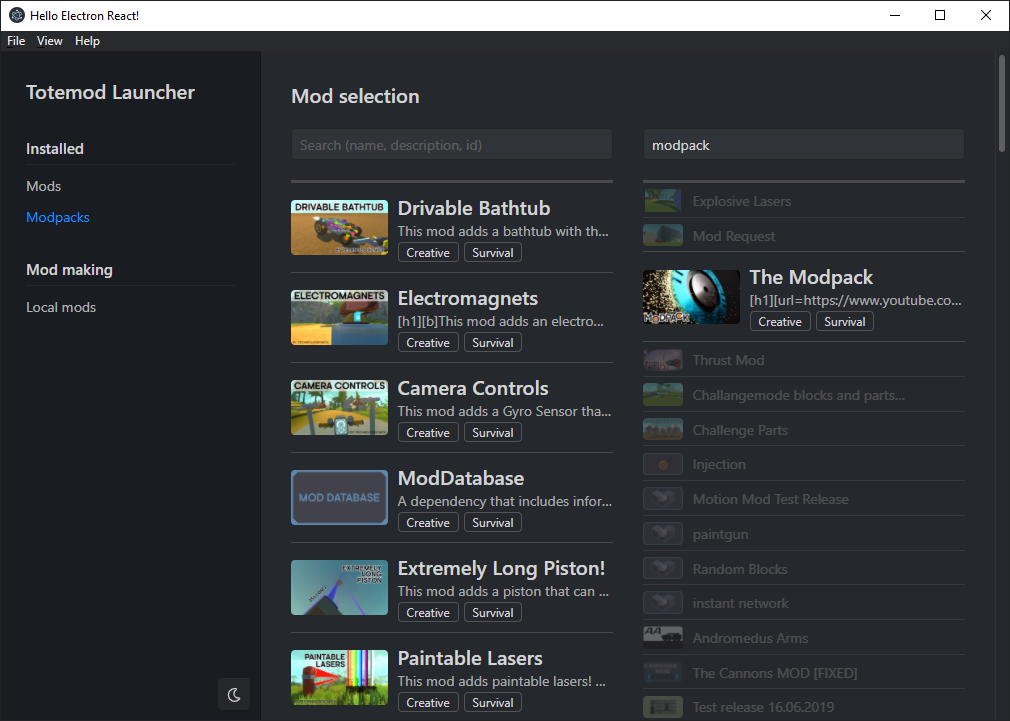Toggle dark mode with the moon icon
Screen dimensions: 1010x721
pyautogui.click(x=233, y=693)
